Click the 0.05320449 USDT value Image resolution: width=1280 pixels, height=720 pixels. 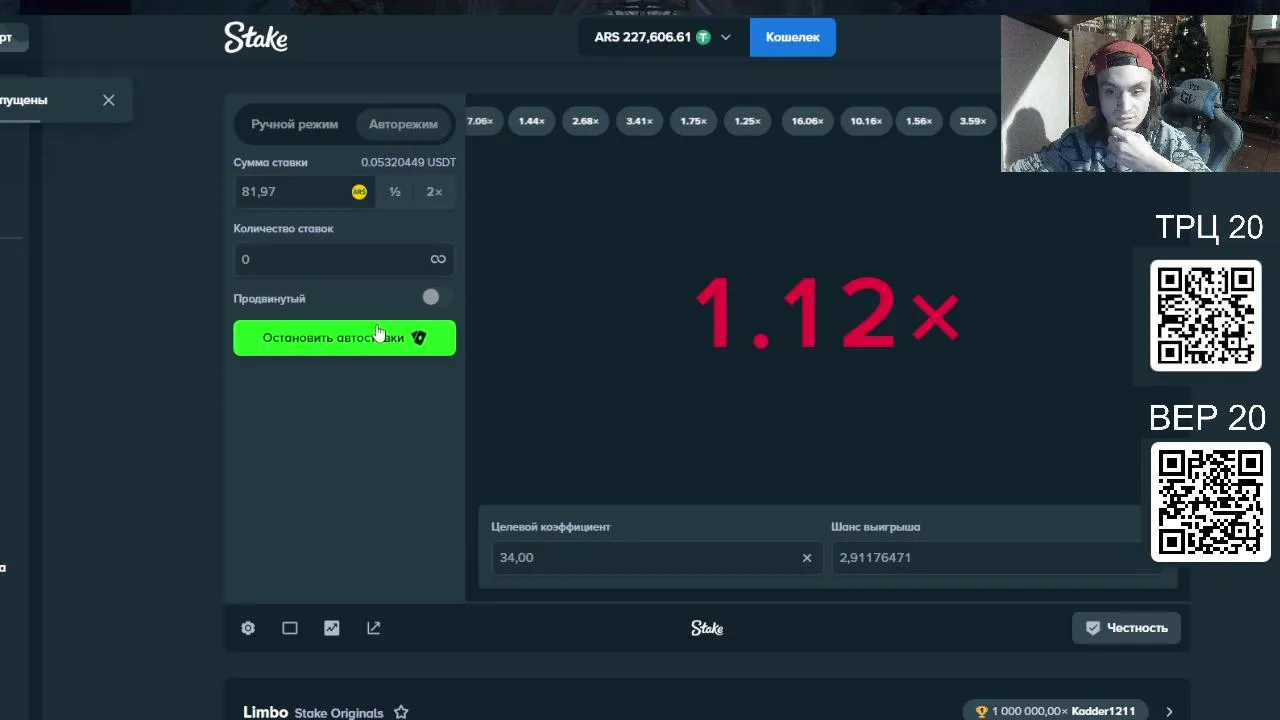[408, 162]
